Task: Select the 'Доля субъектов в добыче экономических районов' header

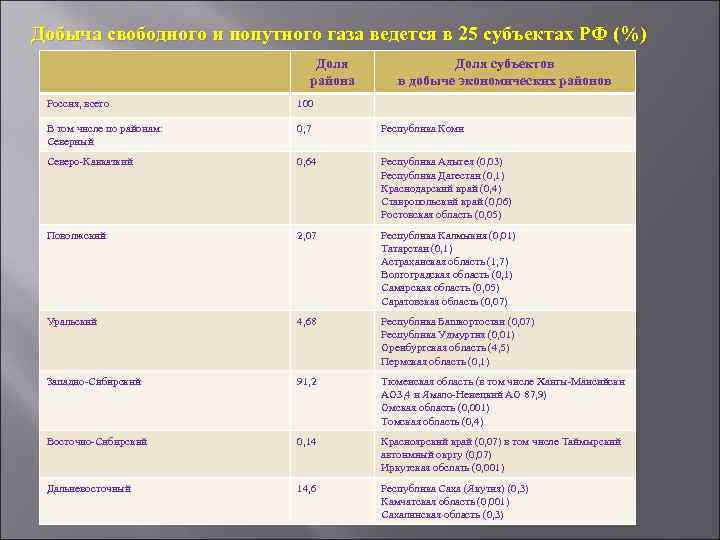Action: point(504,73)
